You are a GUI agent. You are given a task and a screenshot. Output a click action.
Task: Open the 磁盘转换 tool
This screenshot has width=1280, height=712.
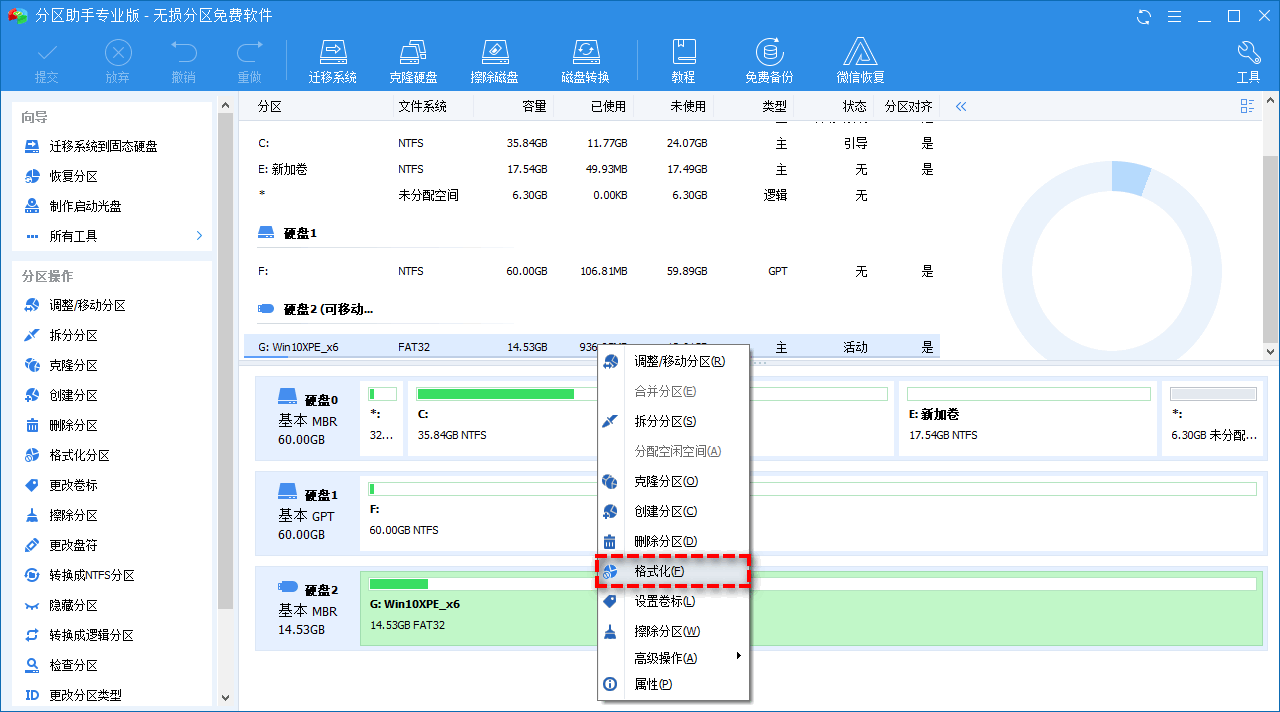[585, 58]
